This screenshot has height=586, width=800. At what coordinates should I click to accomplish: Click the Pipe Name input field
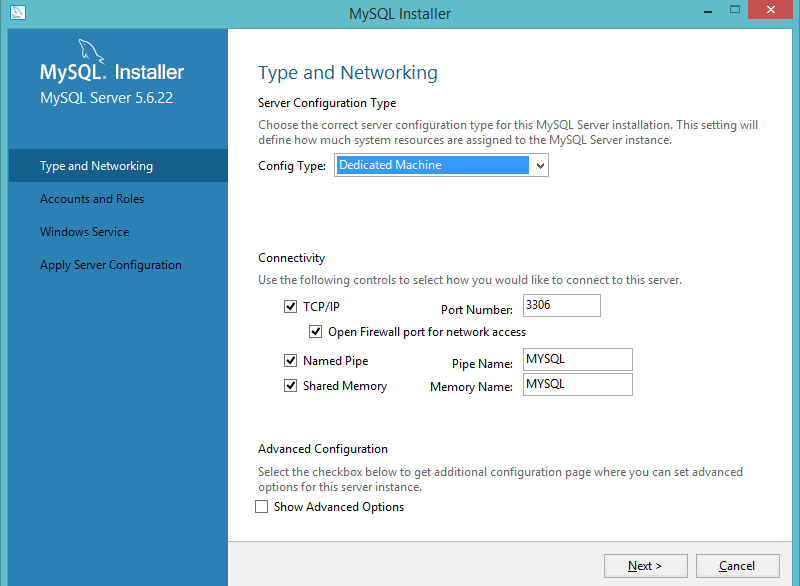coord(578,360)
